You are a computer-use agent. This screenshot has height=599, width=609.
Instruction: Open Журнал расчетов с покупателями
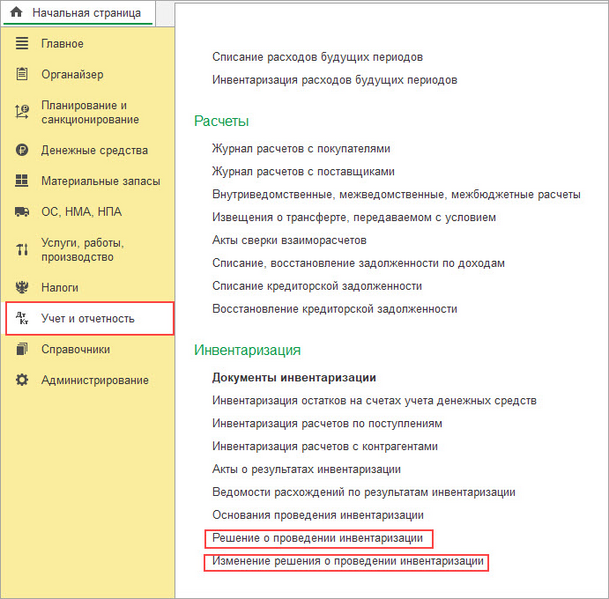[x=301, y=148]
